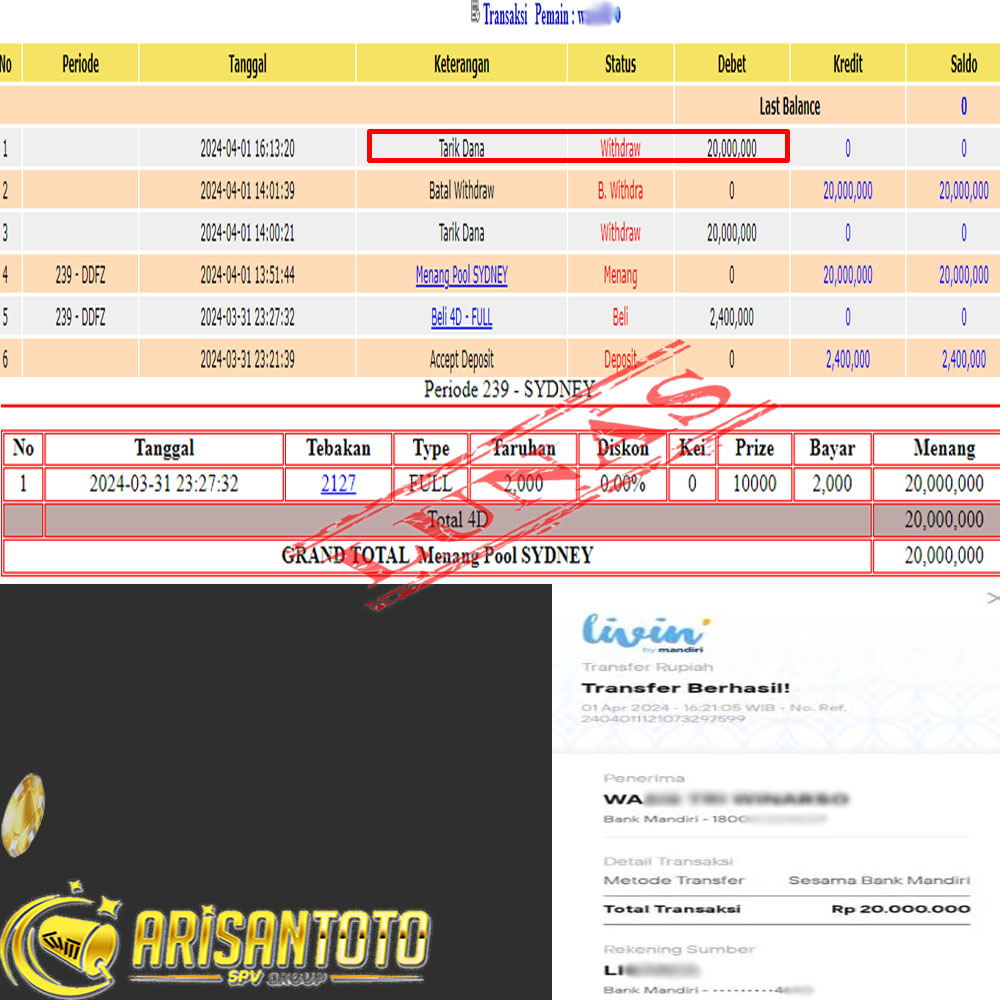The width and height of the screenshot is (1000, 1000).
Task: Click the Accept Deposit description
Action: tap(461, 359)
